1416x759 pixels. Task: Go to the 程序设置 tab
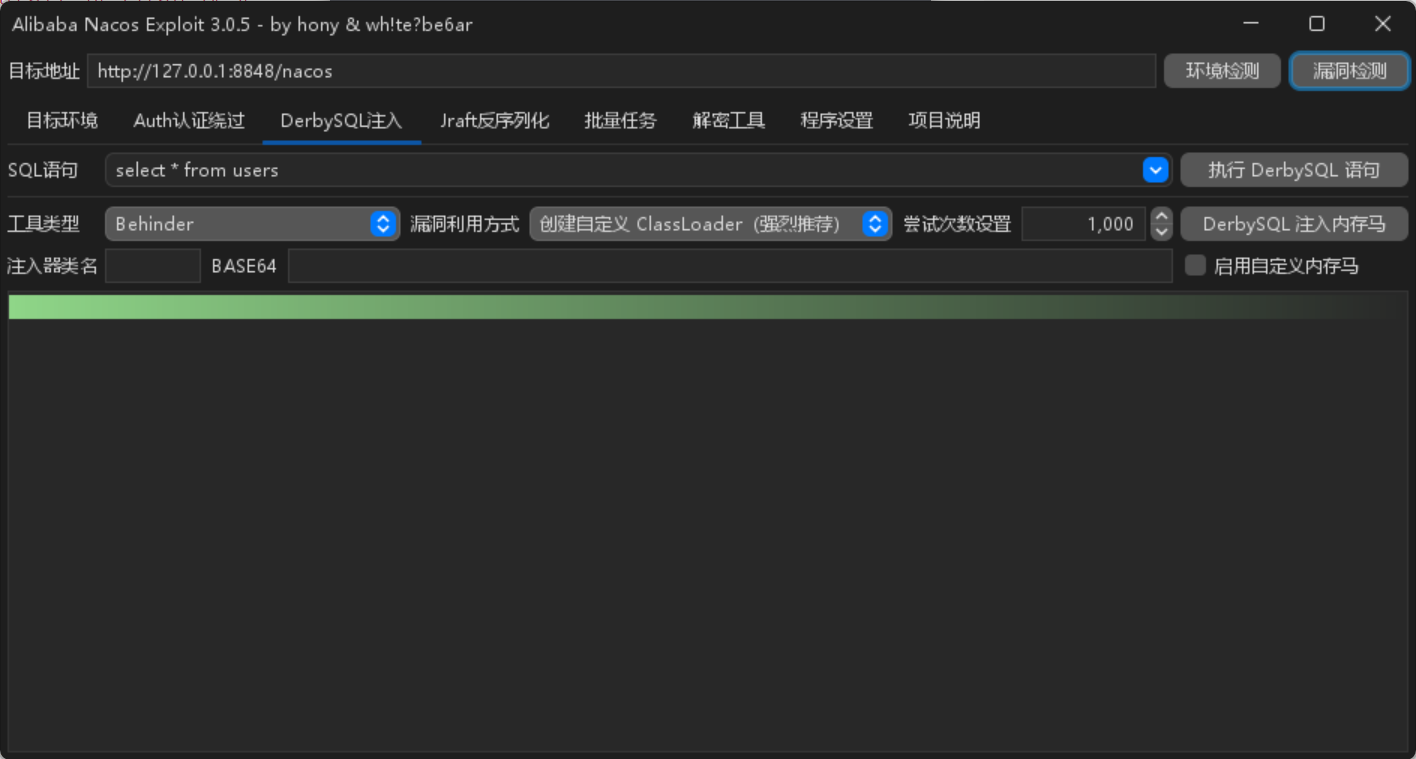(x=837, y=121)
